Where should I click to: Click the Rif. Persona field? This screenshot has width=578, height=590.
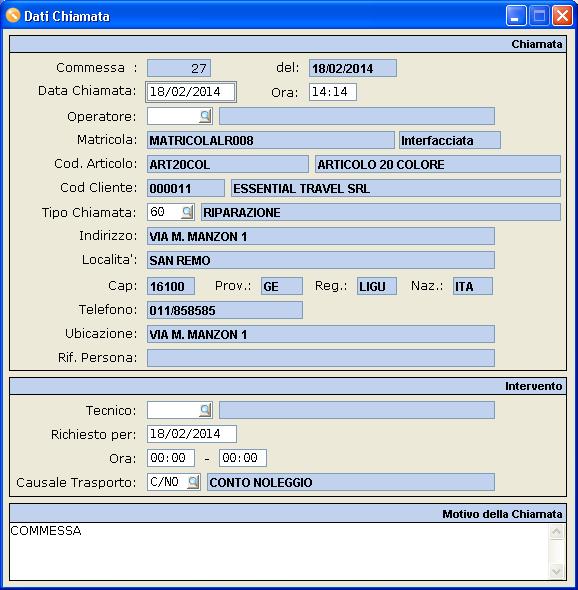click(321, 357)
